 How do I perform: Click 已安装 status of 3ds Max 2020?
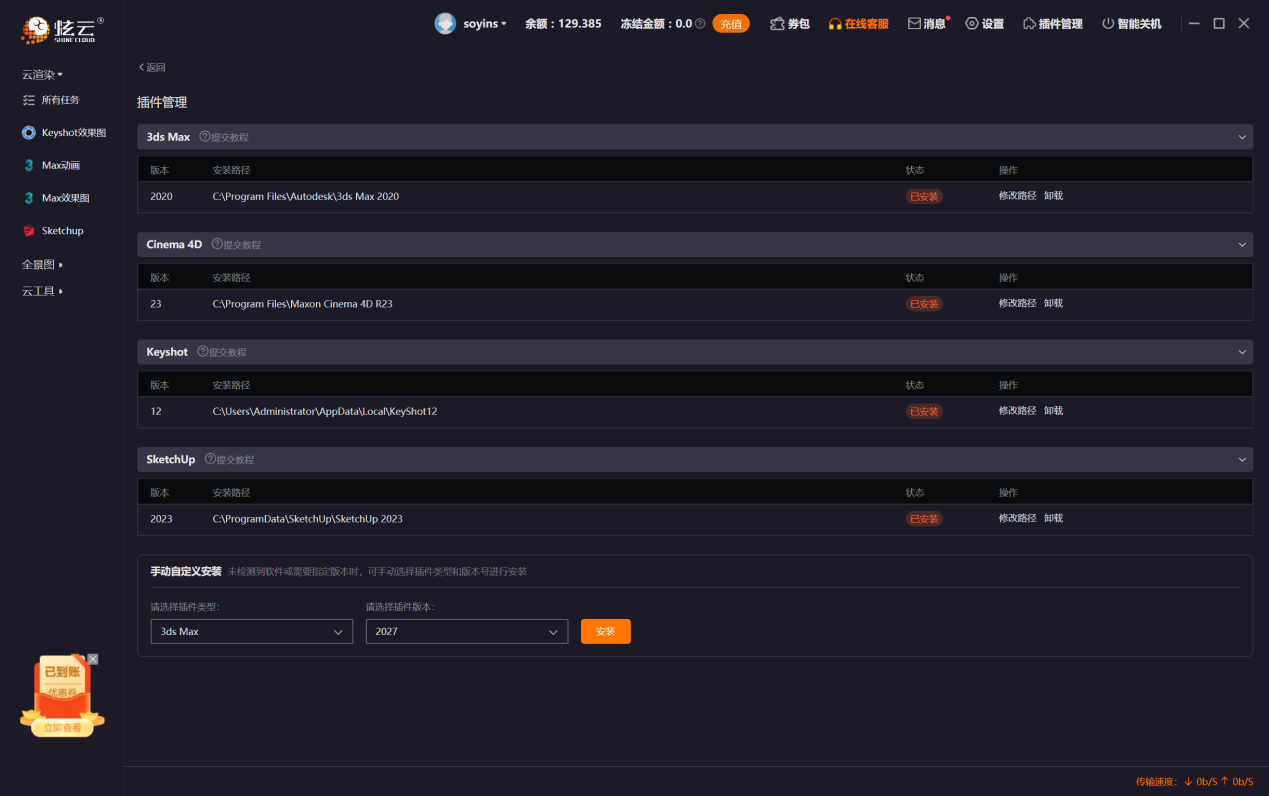(924, 196)
